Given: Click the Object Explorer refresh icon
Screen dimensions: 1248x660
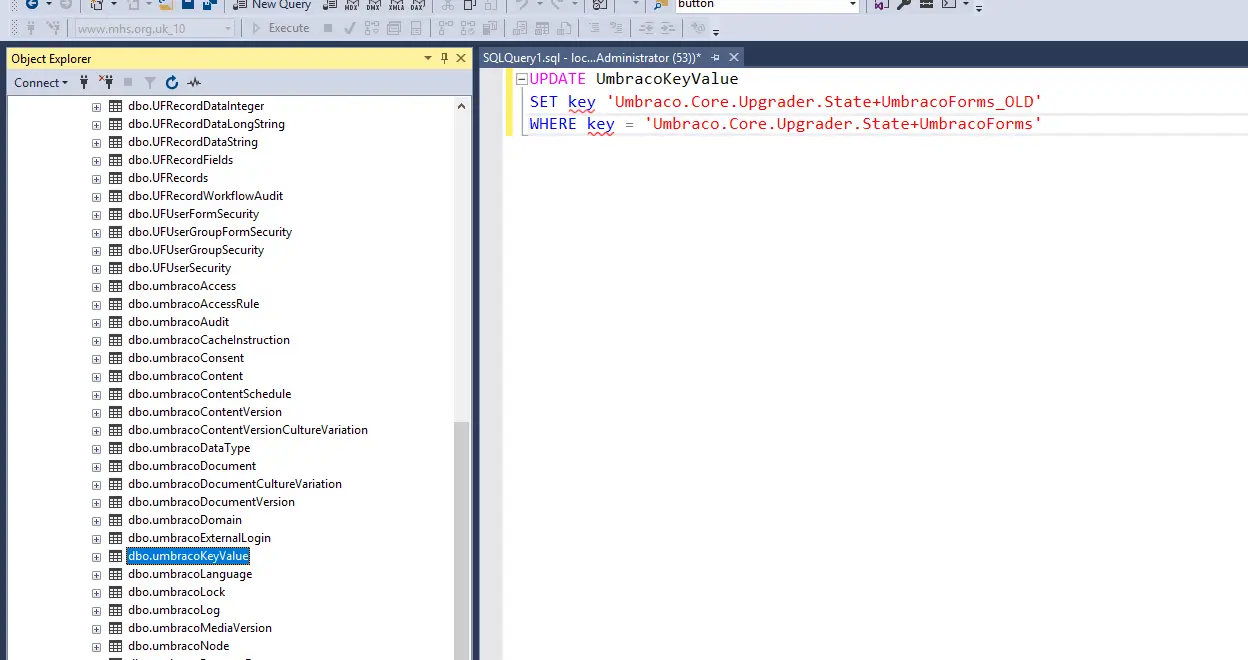Looking at the screenshot, I should 172,83.
